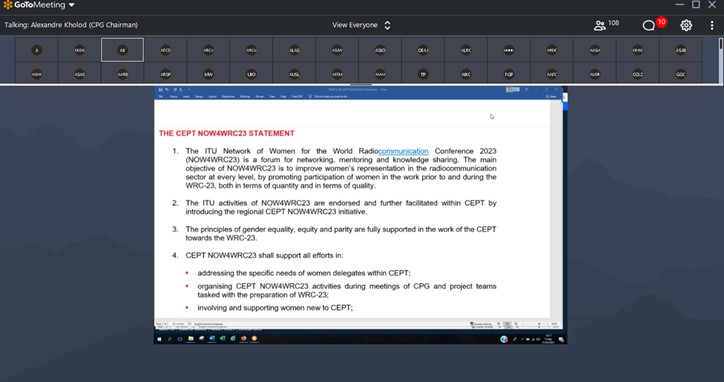Select the TP participant avatar

click(423, 74)
